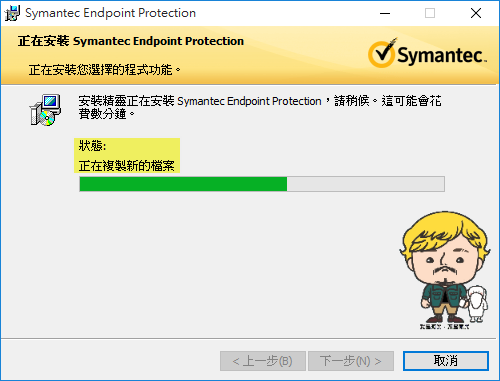
Task: Click the installer icon in title bar
Action: click(12, 13)
